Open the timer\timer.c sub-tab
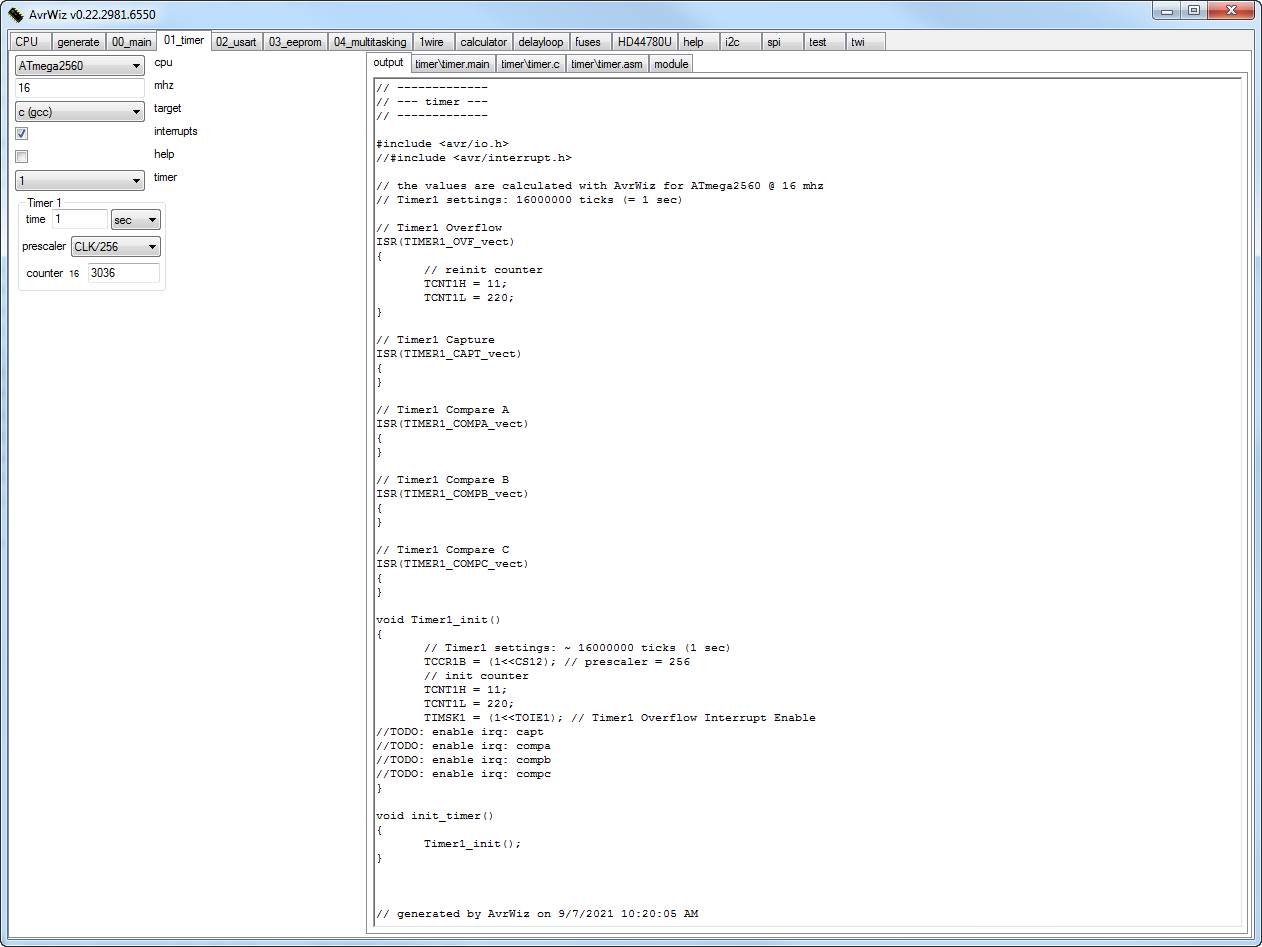This screenshot has height=947, width=1262. pyautogui.click(x=530, y=64)
